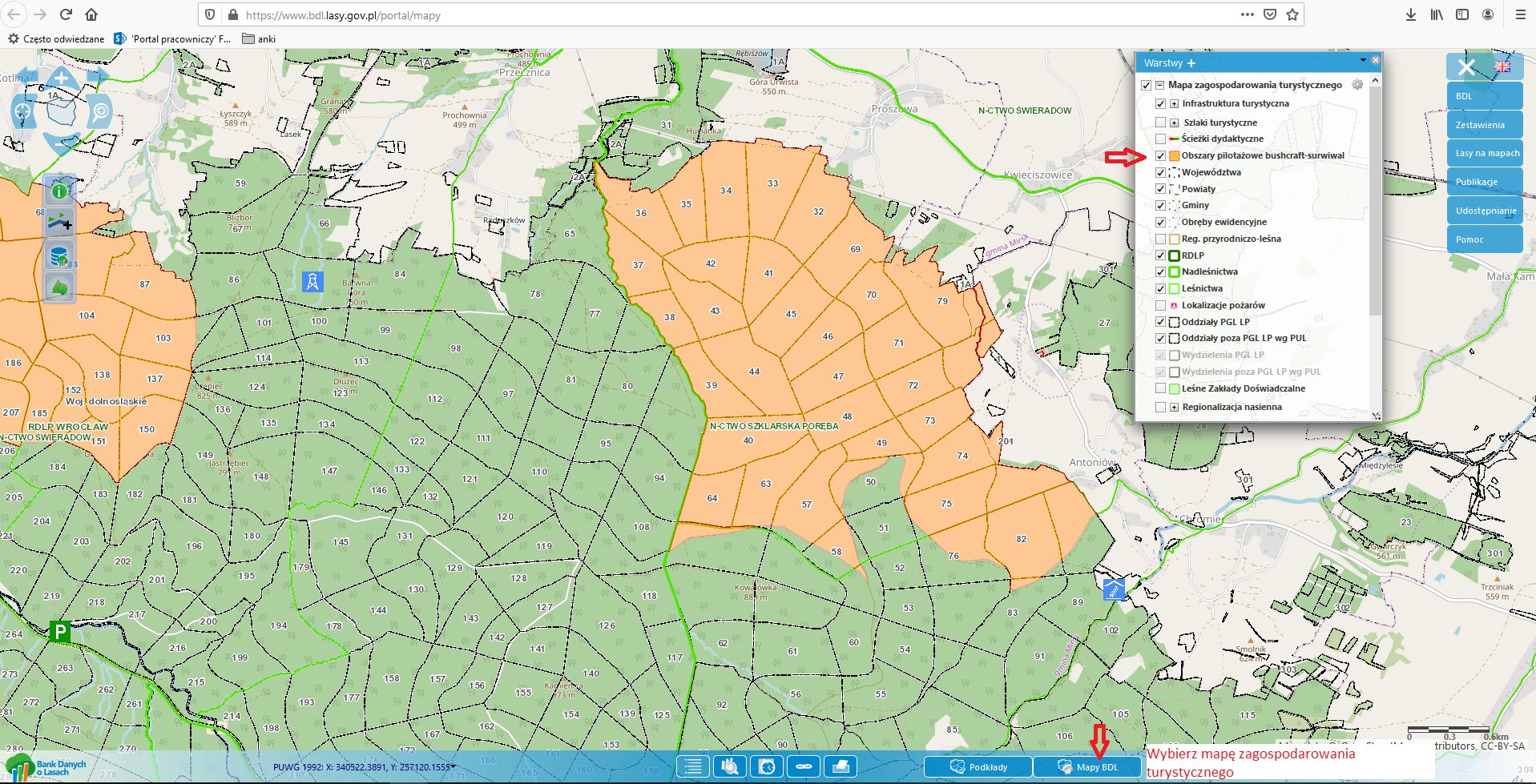
Task: Enable the Szlaki turystyczne layer checkbox
Action: click(x=1160, y=123)
